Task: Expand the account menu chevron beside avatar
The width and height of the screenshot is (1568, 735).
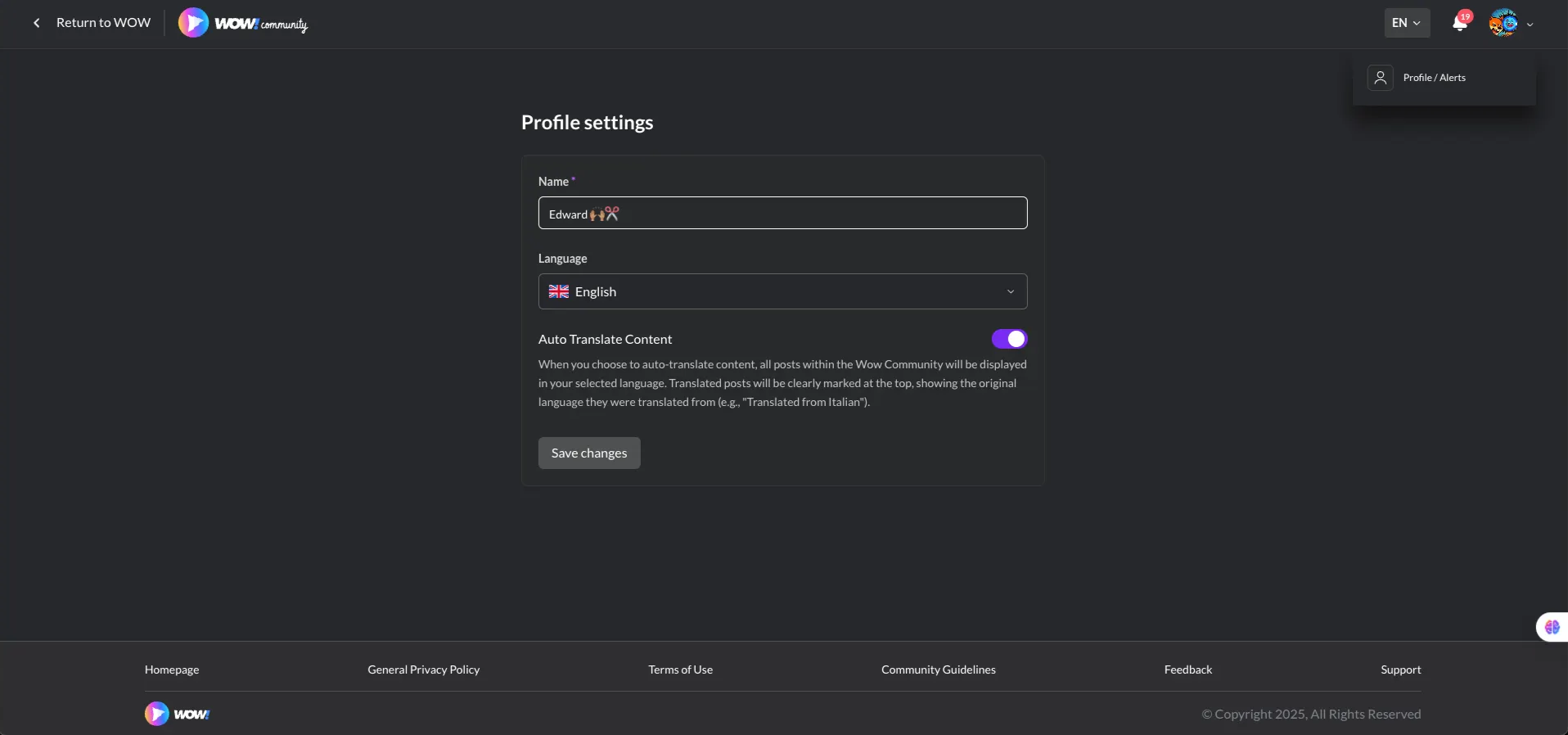Action: 1530,25
